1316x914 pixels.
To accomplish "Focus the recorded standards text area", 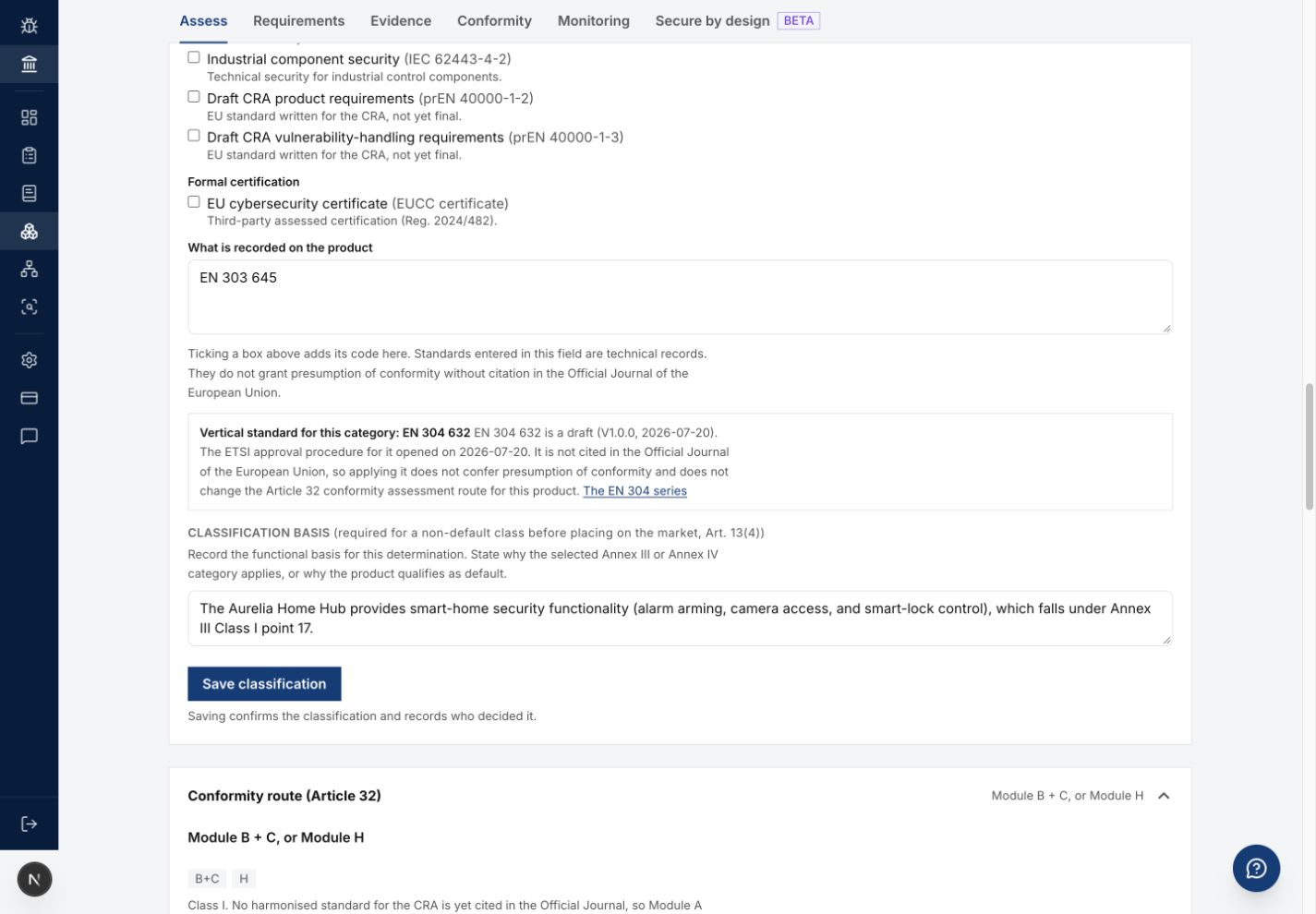I will coord(680,297).
